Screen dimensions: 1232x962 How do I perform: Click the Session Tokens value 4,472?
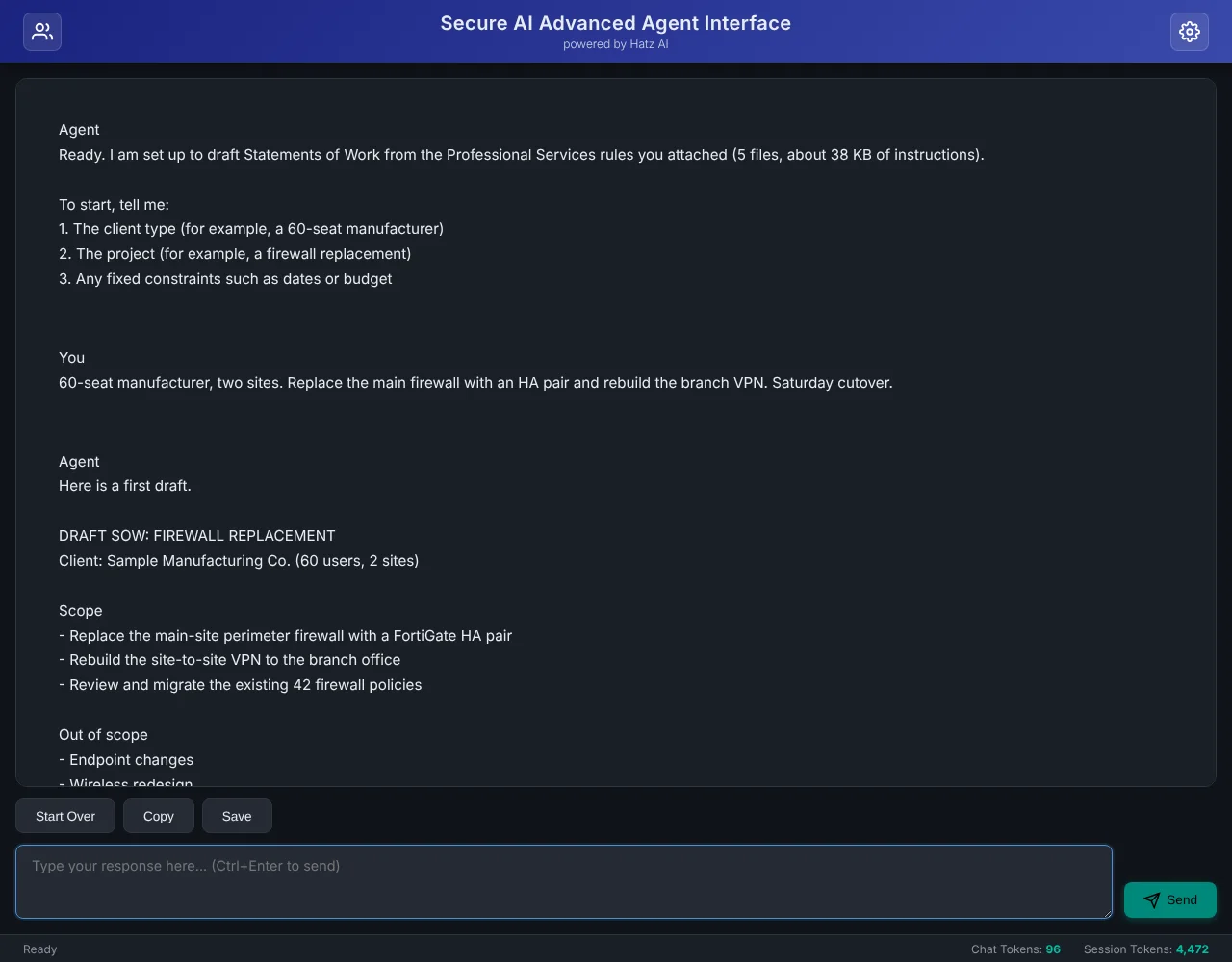click(x=1193, y=949)
